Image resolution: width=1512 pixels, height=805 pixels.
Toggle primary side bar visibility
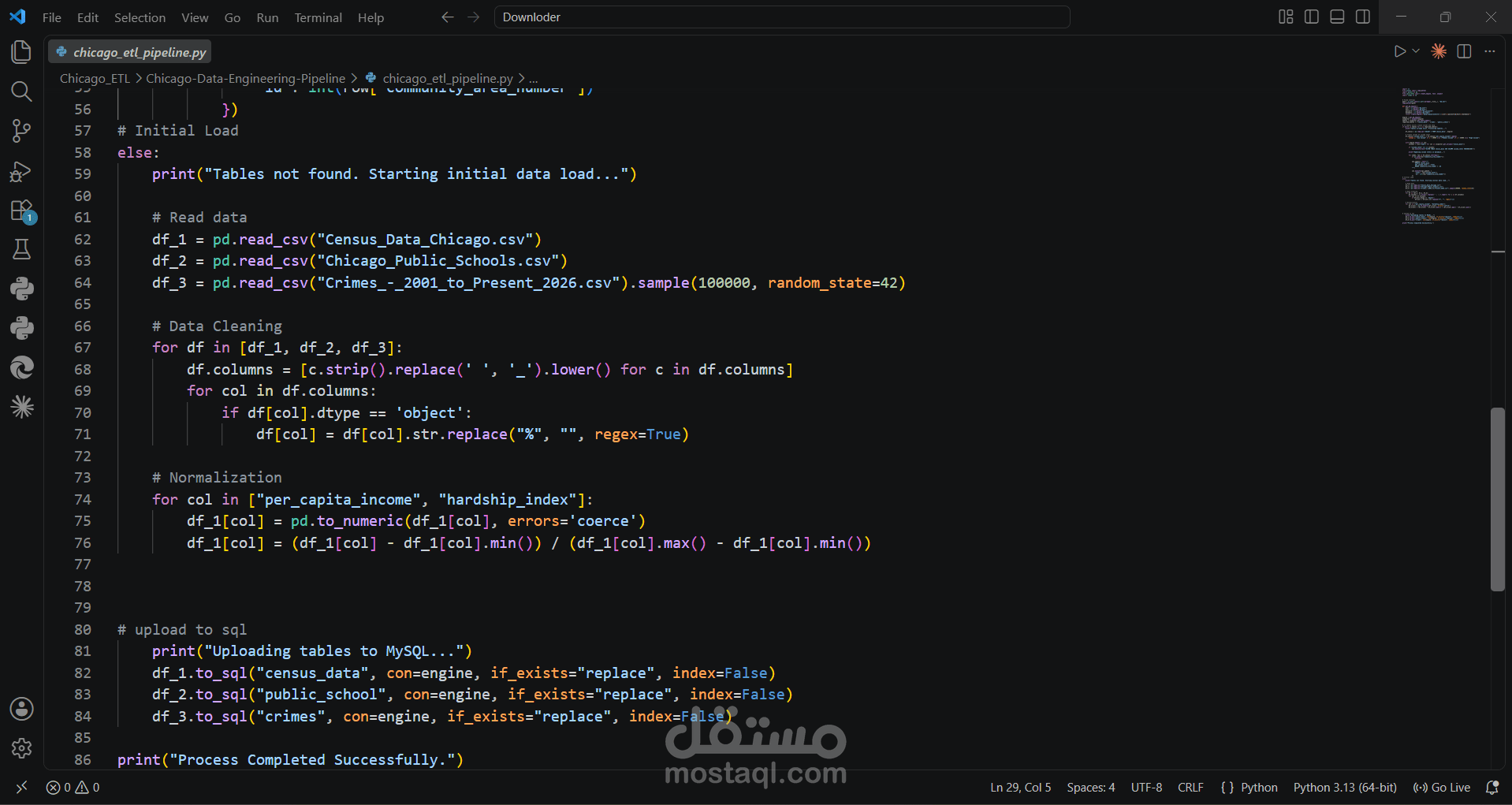(1312, 17)
